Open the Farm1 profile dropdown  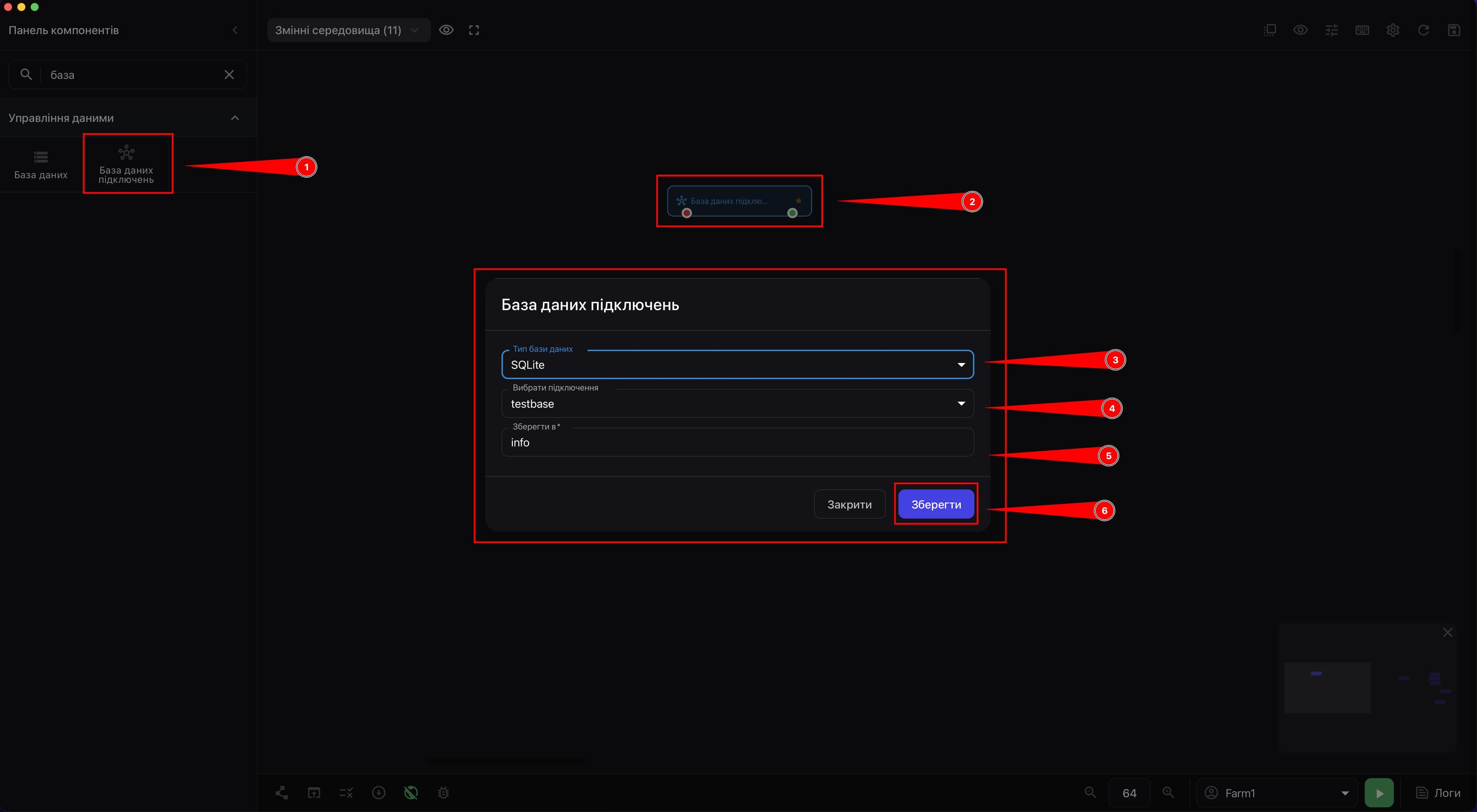point(1277,793)
